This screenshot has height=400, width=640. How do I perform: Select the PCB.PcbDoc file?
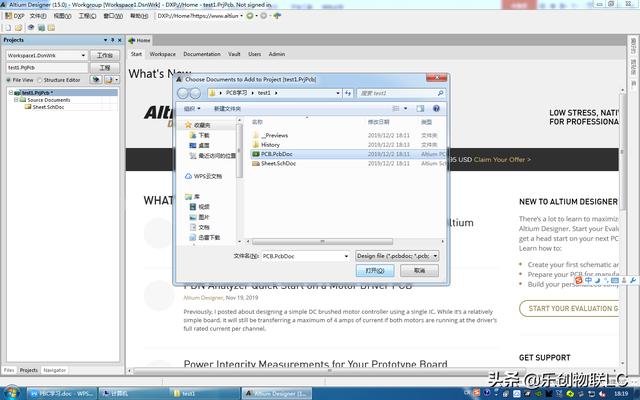277,154
